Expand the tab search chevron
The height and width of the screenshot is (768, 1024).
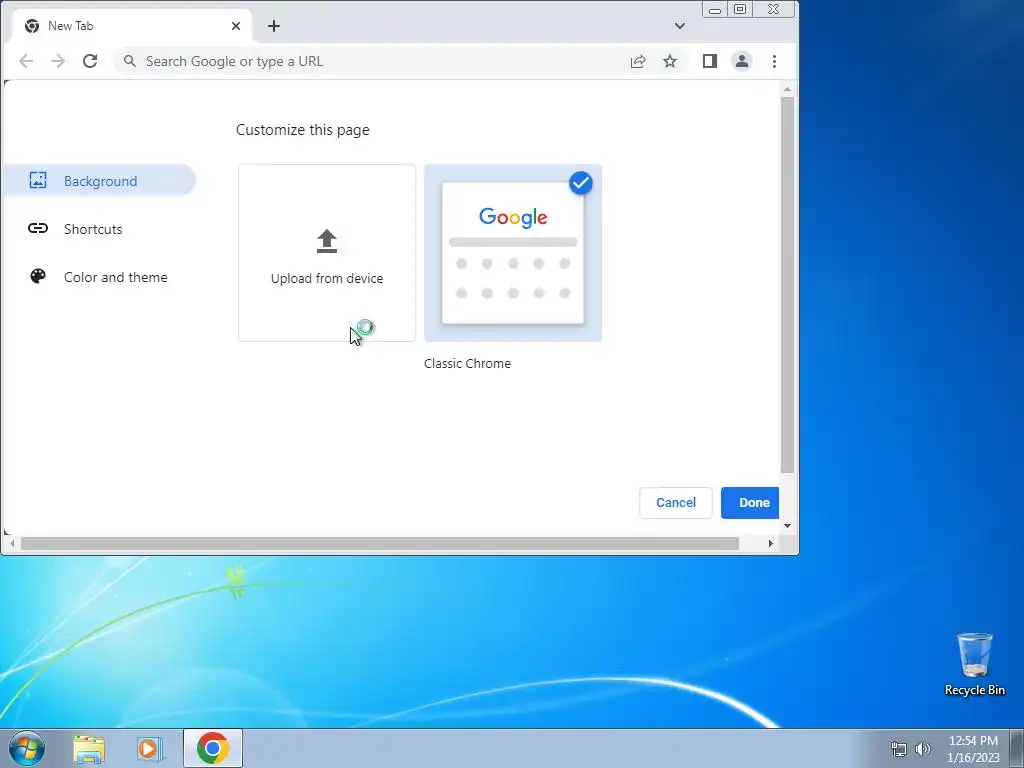coord(680,26)
